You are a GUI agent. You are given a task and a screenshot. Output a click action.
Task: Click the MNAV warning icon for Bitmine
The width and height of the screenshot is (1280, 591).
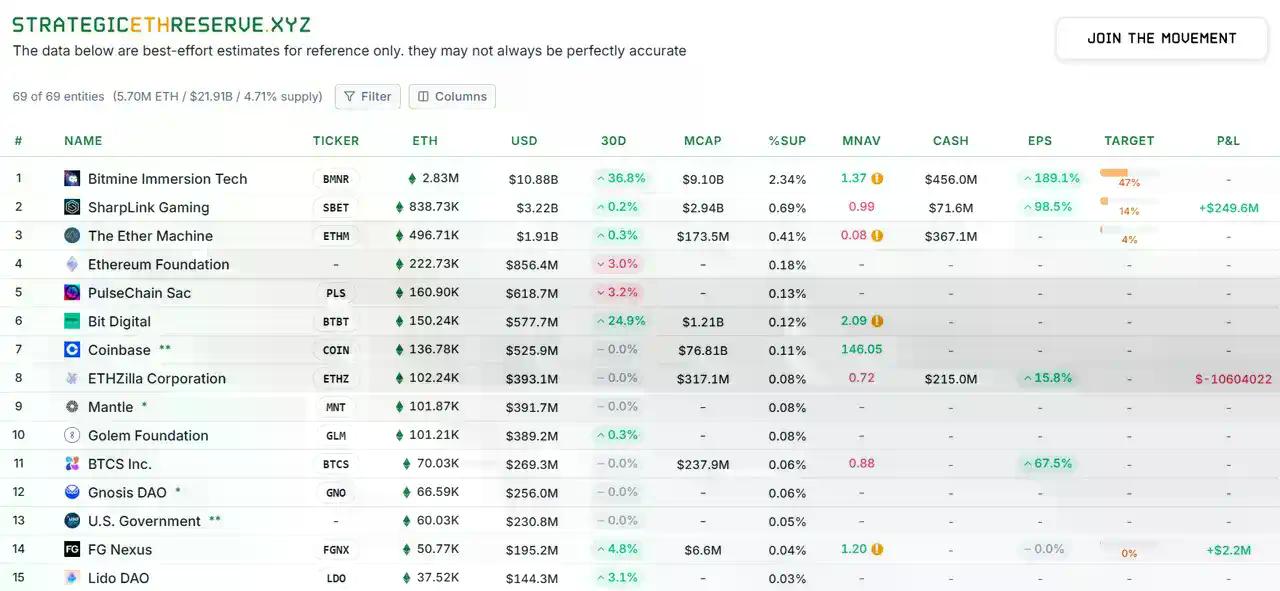[x=877, y=179]
